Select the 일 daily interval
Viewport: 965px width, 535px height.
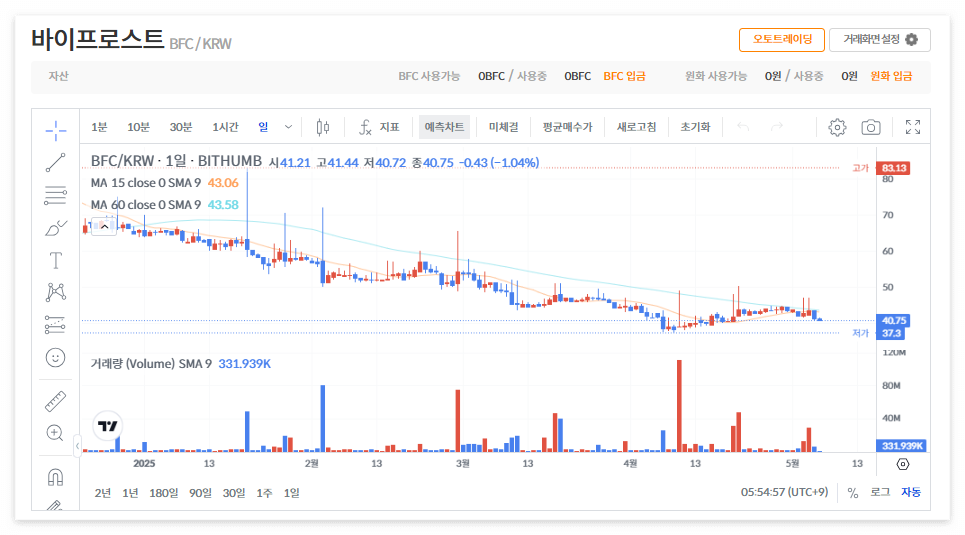point(263,127)
